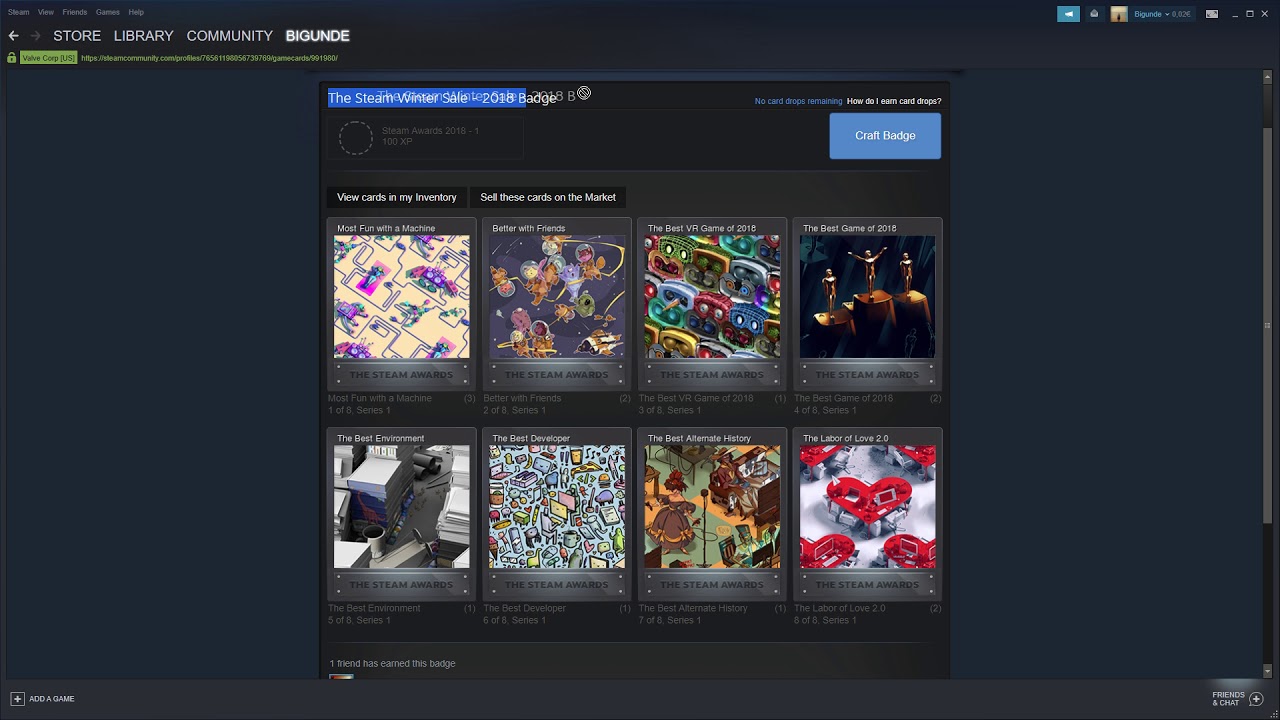1280x720 pixels.
Task: Open the Friends menu
Action: coord(75,12)
